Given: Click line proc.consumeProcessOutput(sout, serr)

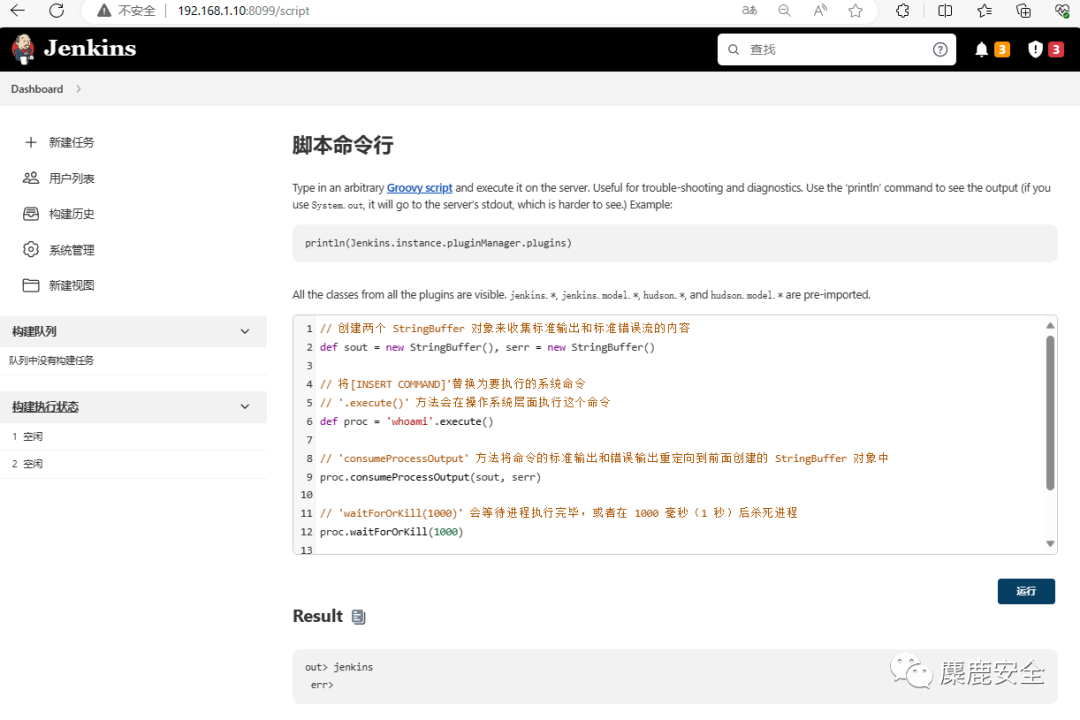Looking at the screenshot, I should pyautogui.click(x=430, y=477).
